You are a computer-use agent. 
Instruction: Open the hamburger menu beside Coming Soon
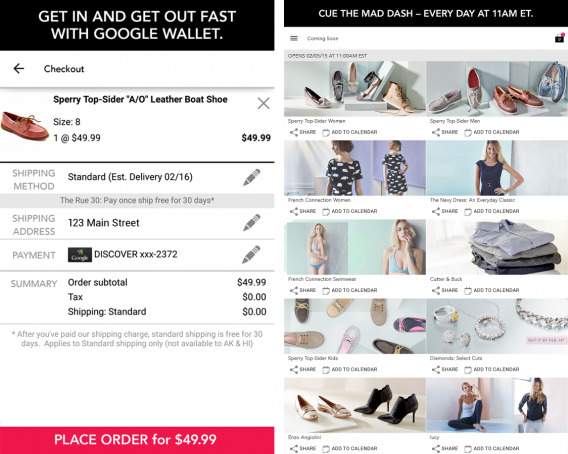coord(294,38)
